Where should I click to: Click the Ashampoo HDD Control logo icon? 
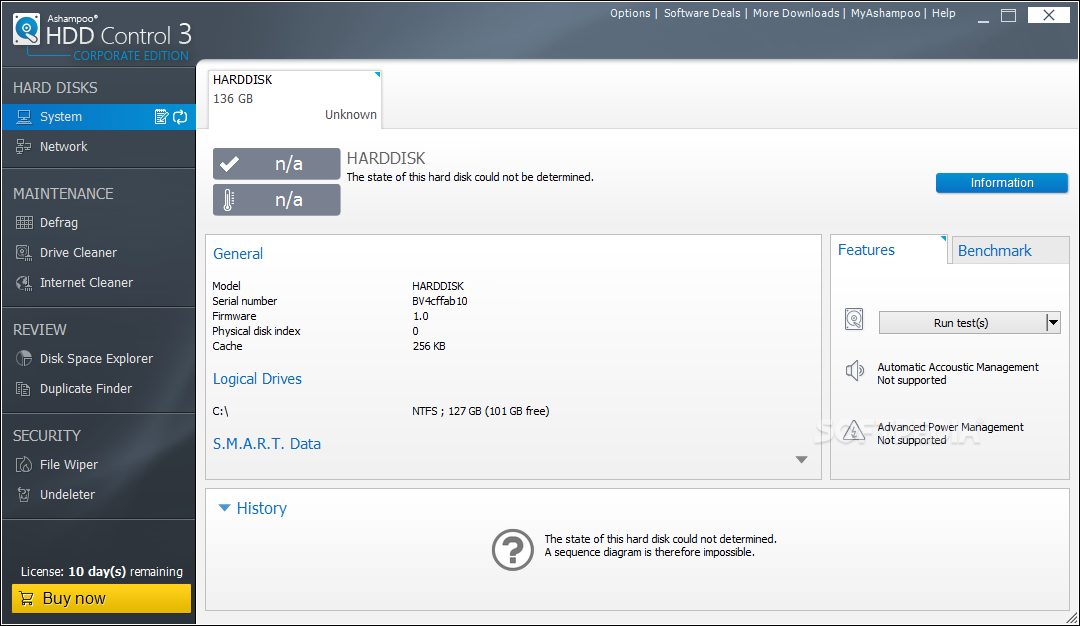27,30
